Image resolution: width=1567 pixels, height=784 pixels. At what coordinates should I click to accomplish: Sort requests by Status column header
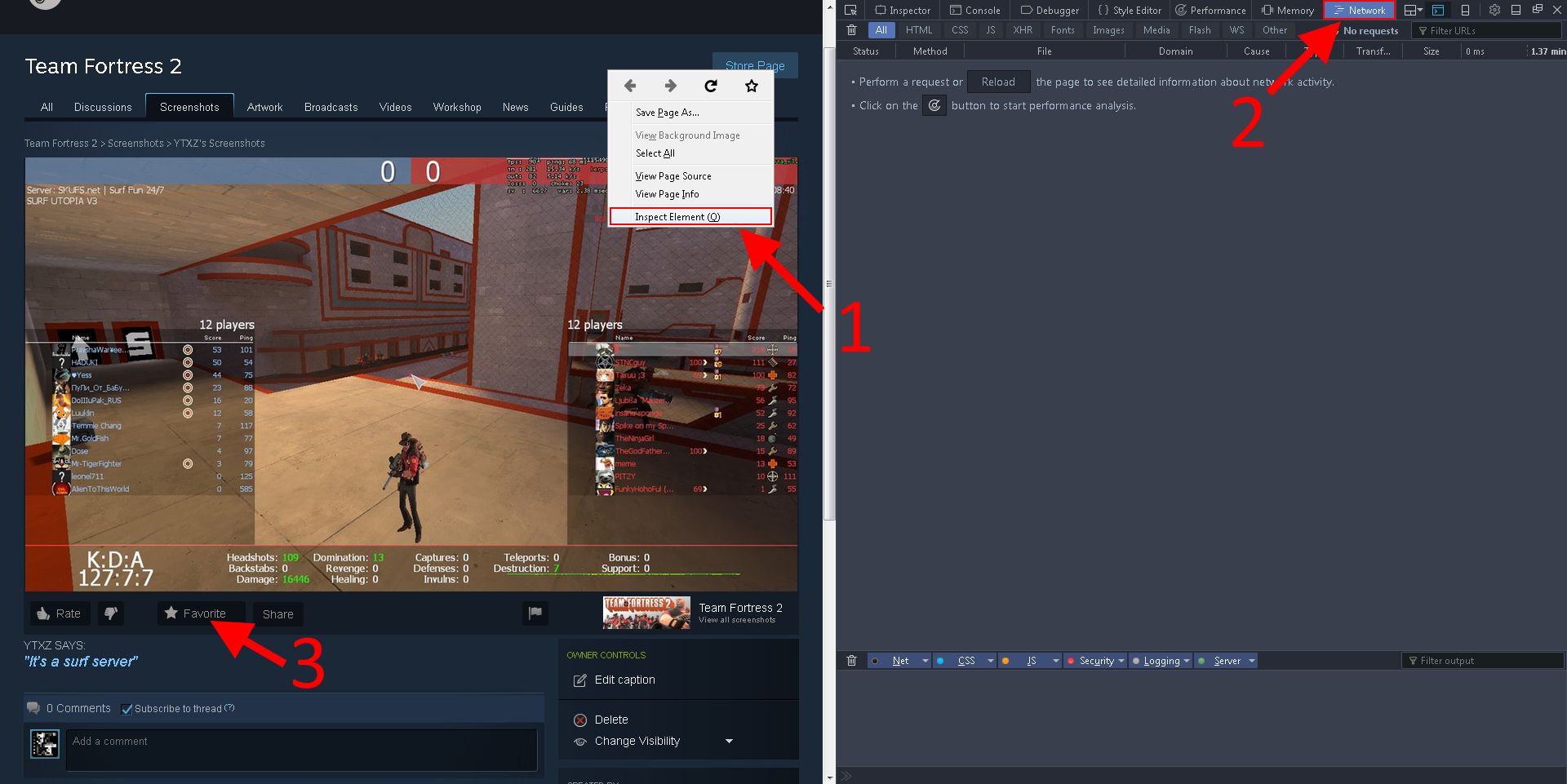coord(866,51)
